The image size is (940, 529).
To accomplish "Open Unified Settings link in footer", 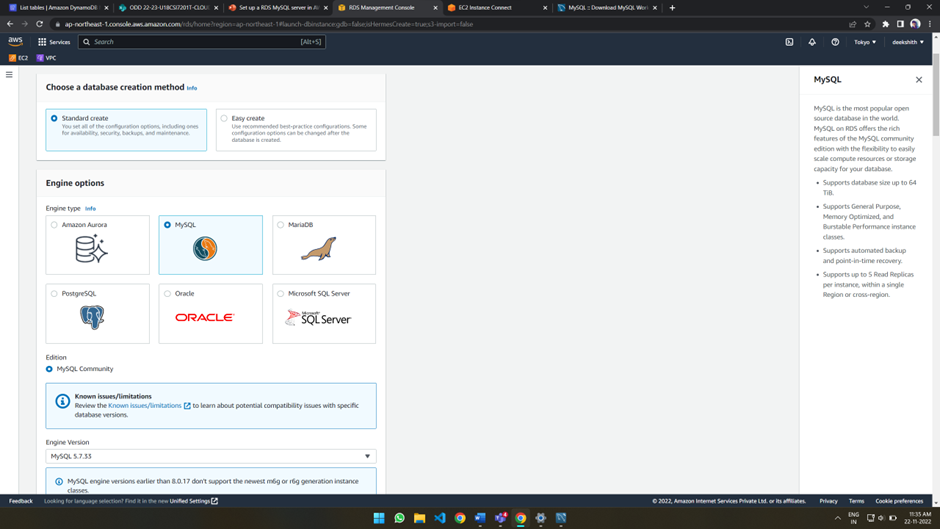I will pyautogui.click(x=193, y=501).
